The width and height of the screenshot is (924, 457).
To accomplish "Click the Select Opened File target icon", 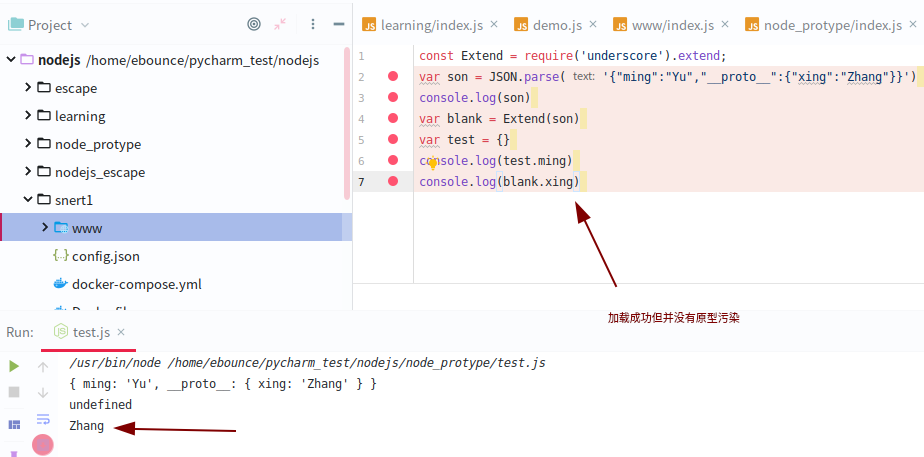I will point(254,24).
